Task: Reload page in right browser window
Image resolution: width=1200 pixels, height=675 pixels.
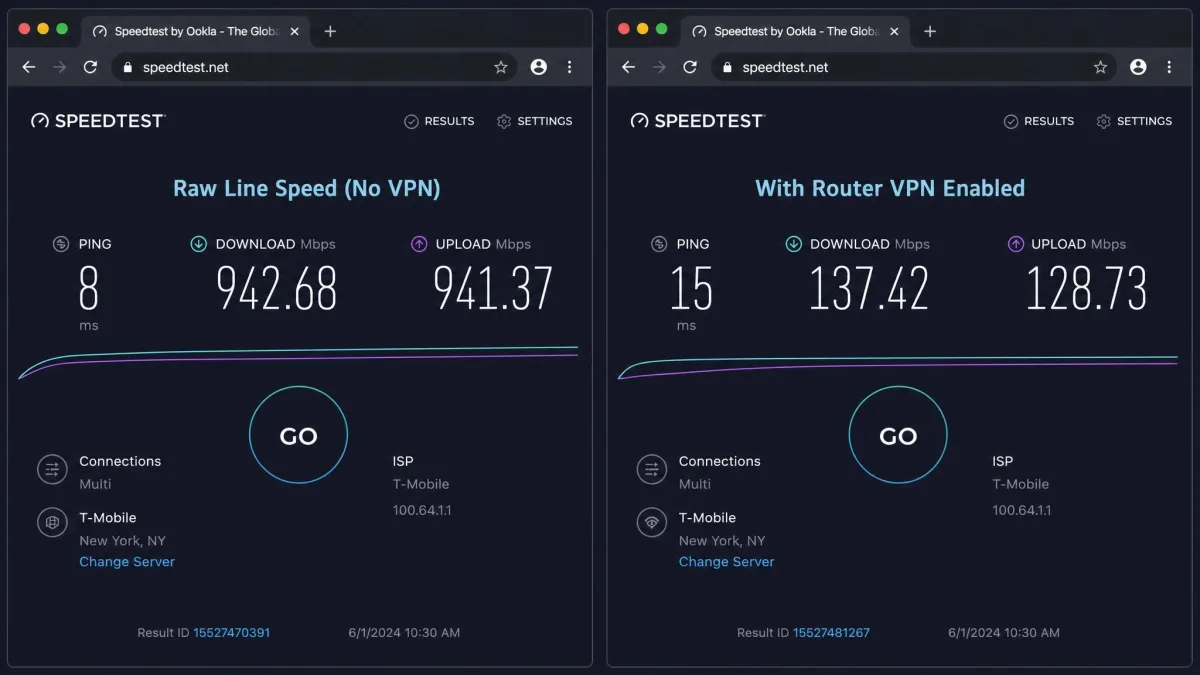Action: [x=690, y=67]
